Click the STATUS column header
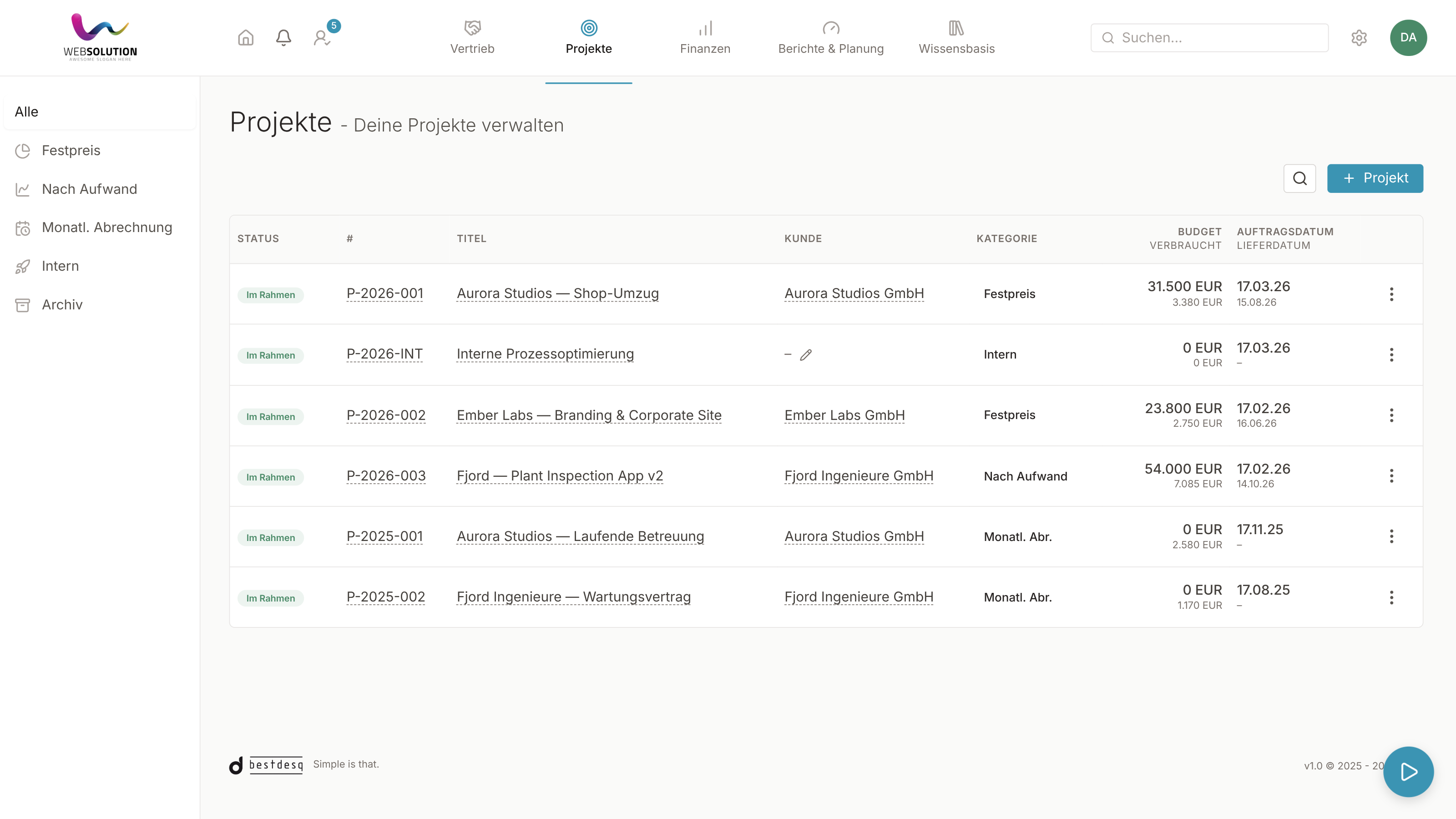The image size is (1456, 819). [258, 238]
